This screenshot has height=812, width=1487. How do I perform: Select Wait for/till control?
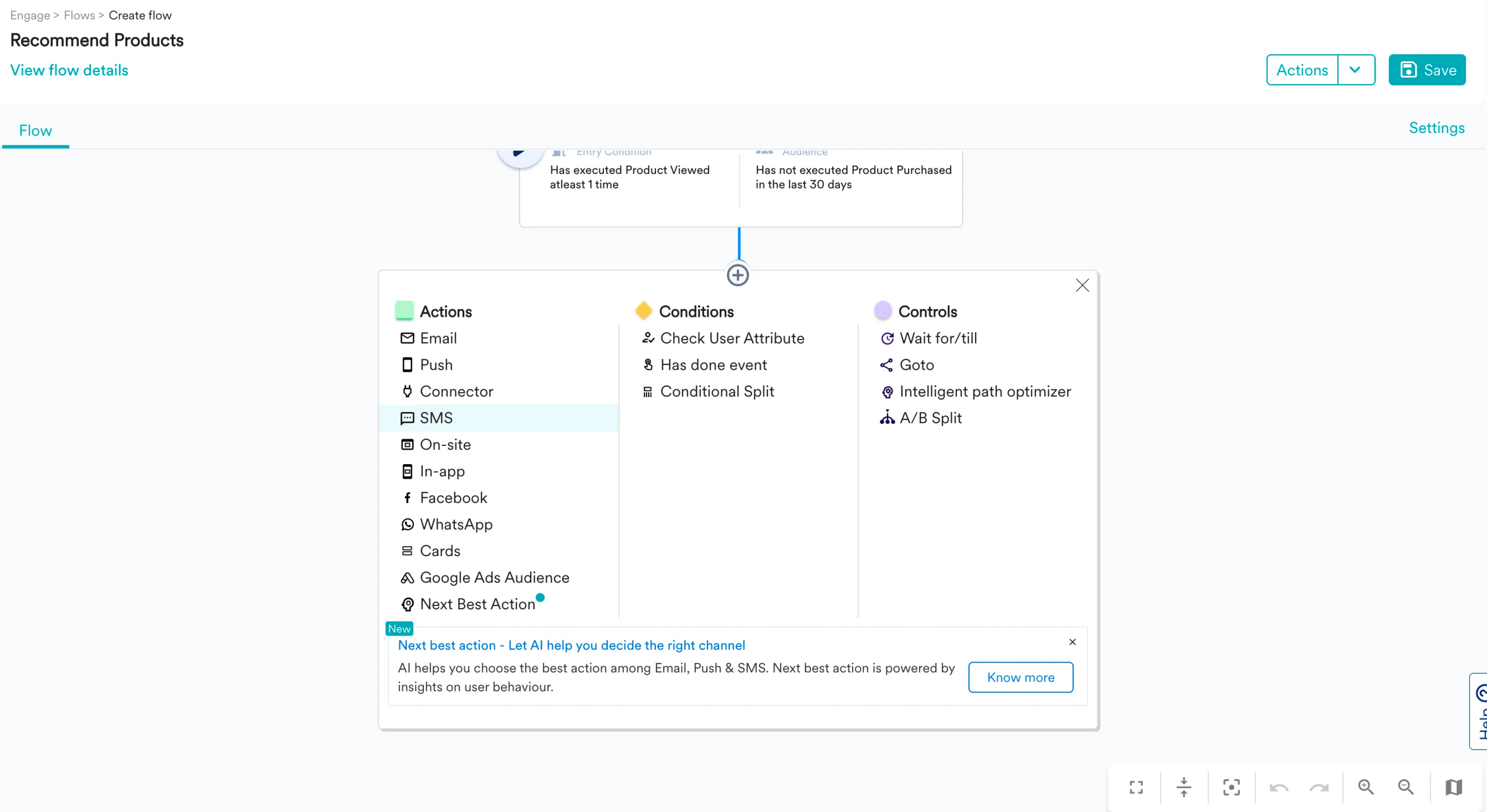pos(937,338)
